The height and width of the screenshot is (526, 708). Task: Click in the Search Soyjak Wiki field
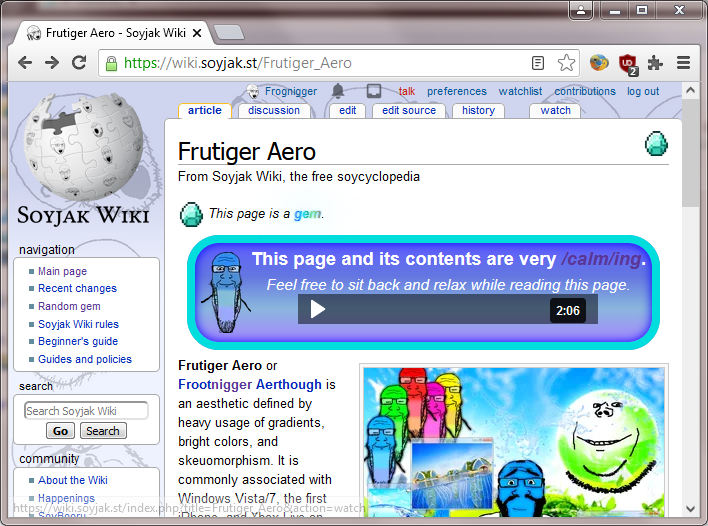coord(86,411)
